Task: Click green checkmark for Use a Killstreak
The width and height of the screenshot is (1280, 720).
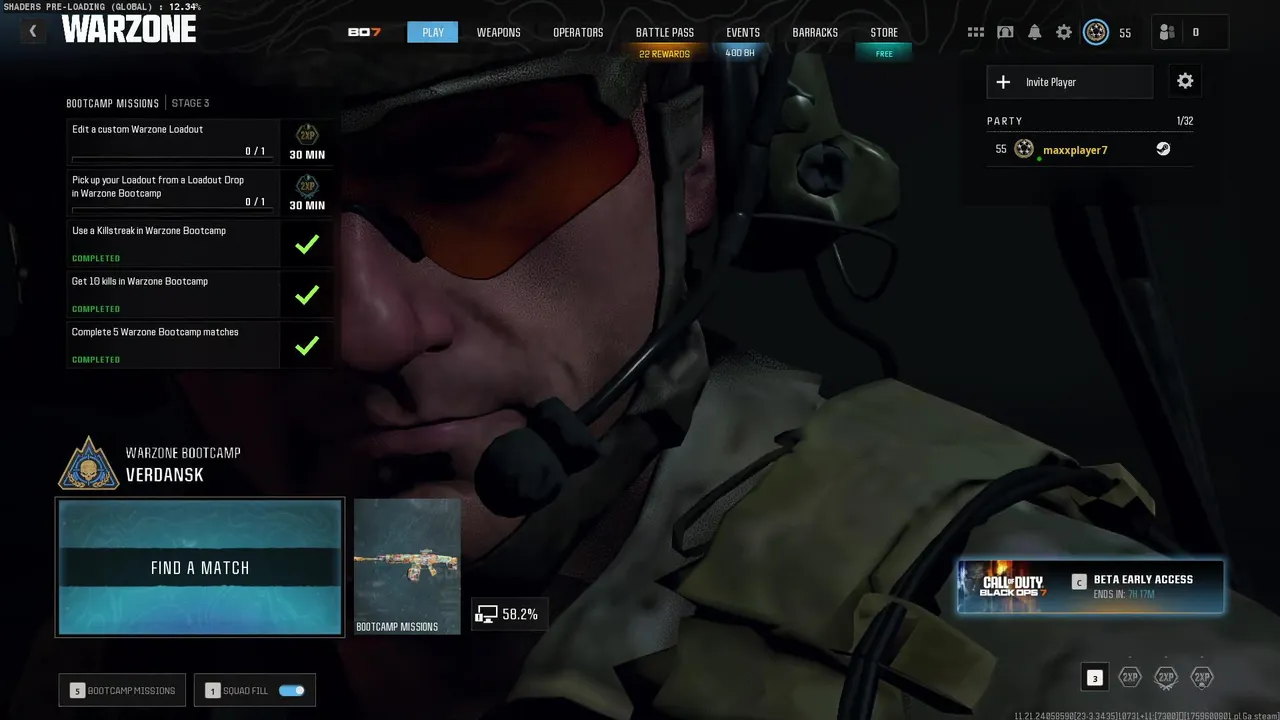Action: click(x=307, y=244)
